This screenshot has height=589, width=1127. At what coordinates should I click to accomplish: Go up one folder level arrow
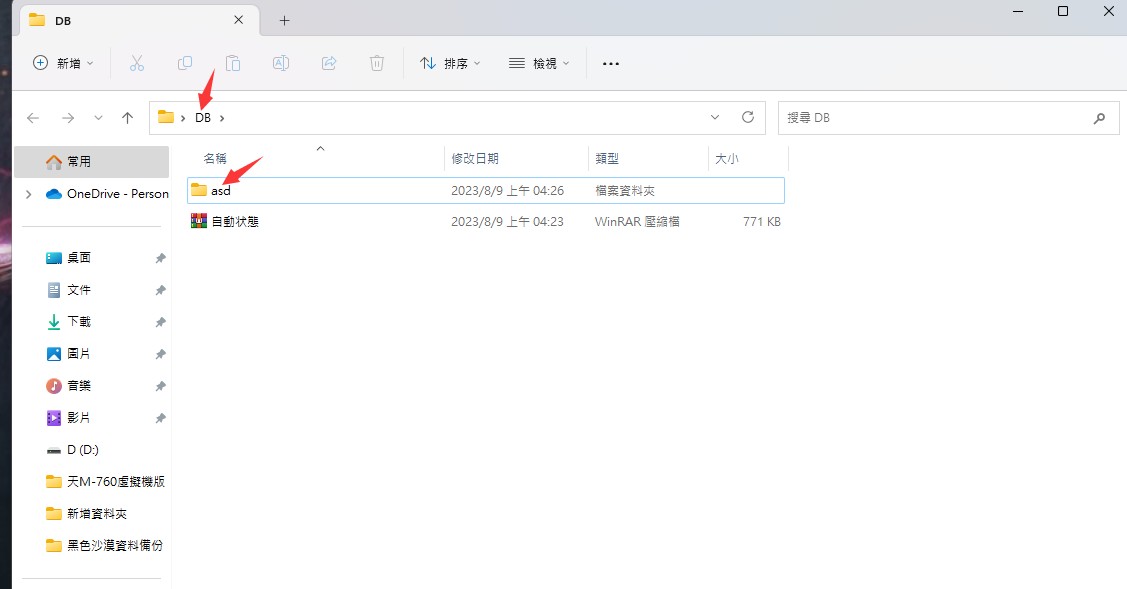coord(127,118)
